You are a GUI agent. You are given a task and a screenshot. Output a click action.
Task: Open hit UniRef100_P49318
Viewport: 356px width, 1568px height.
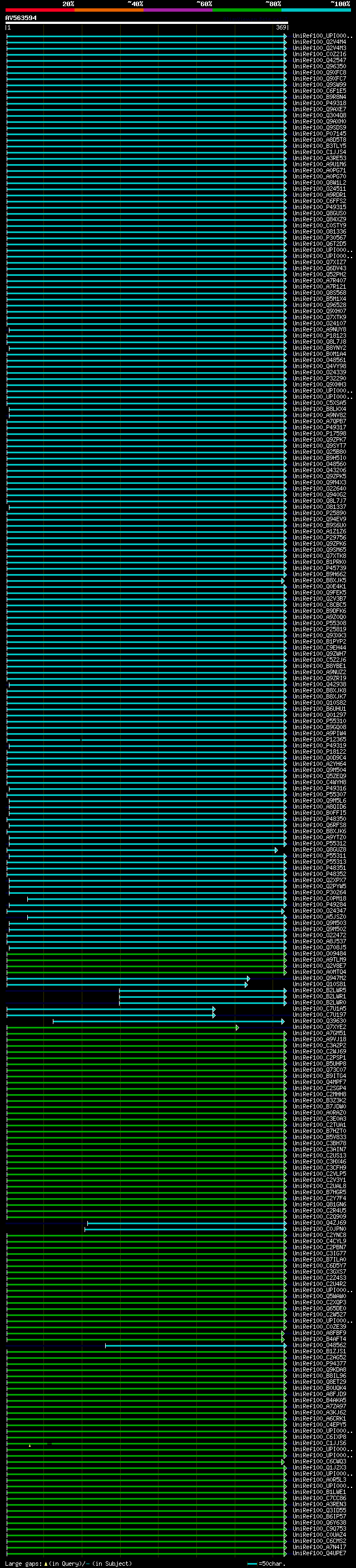click(319, 103)
